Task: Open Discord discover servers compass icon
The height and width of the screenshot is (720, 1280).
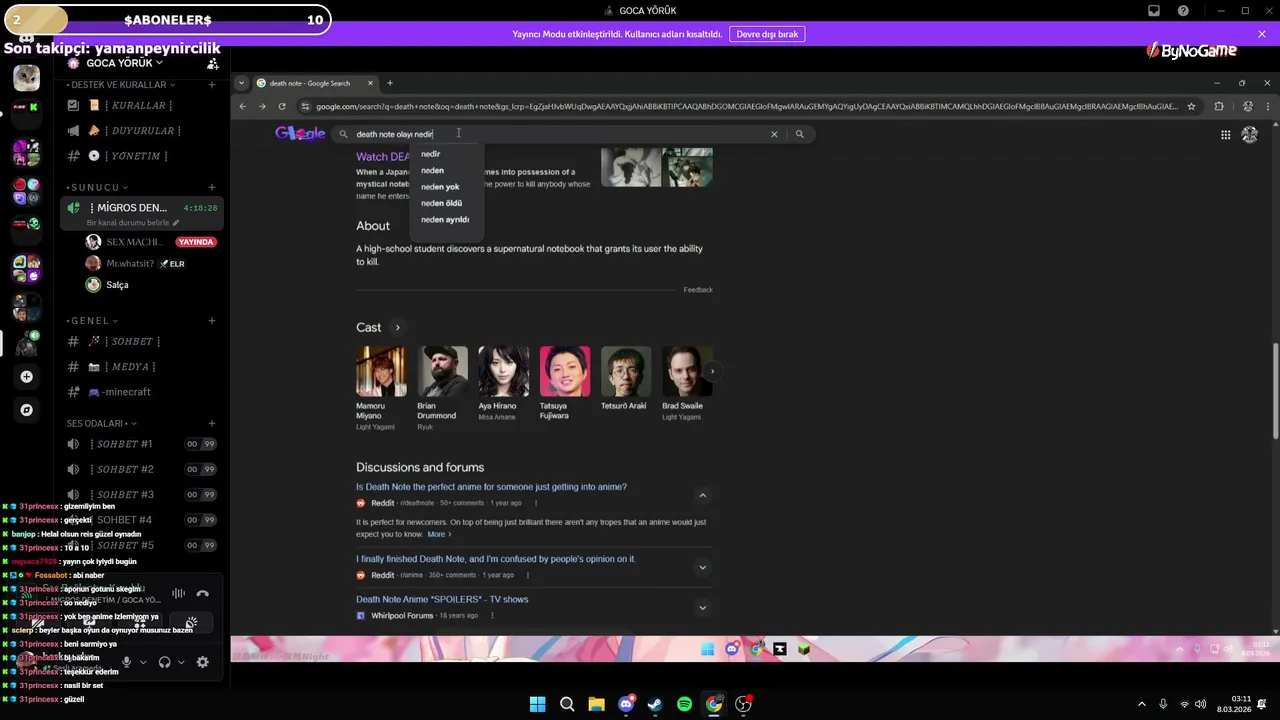Action: pyautogui.click(x=26, y=410)
